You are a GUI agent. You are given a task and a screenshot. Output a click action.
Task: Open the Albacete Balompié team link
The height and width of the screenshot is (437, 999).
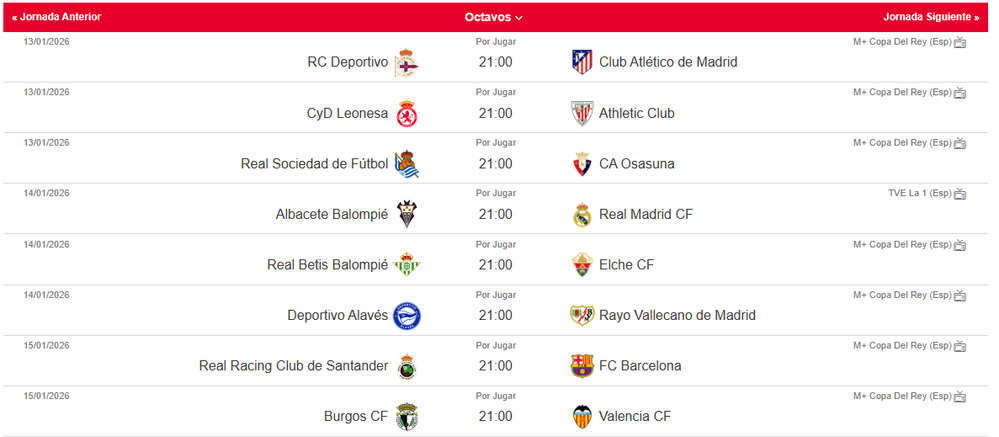332,214
